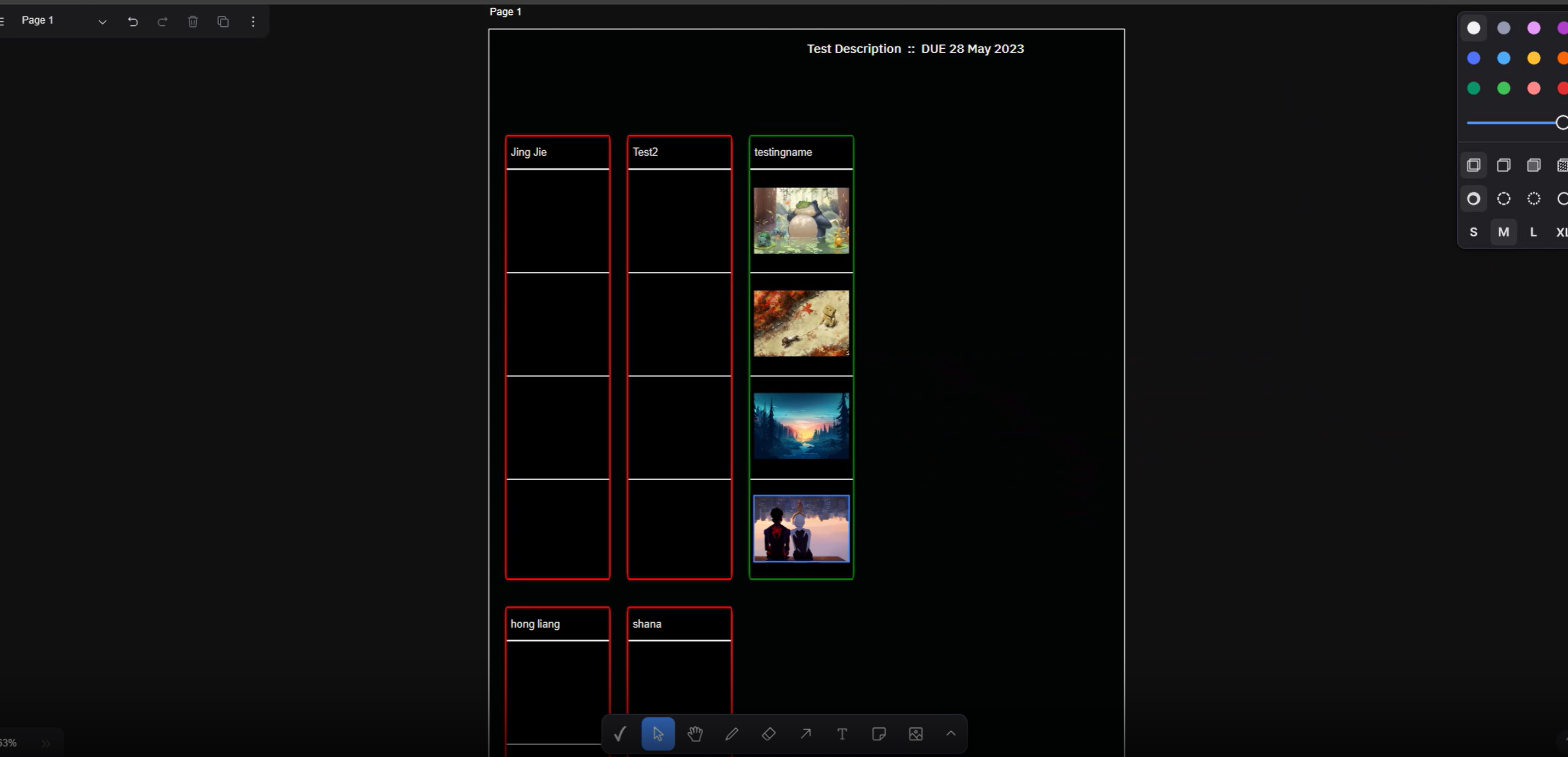
Task: Select the Text tool
Action: 841,734
